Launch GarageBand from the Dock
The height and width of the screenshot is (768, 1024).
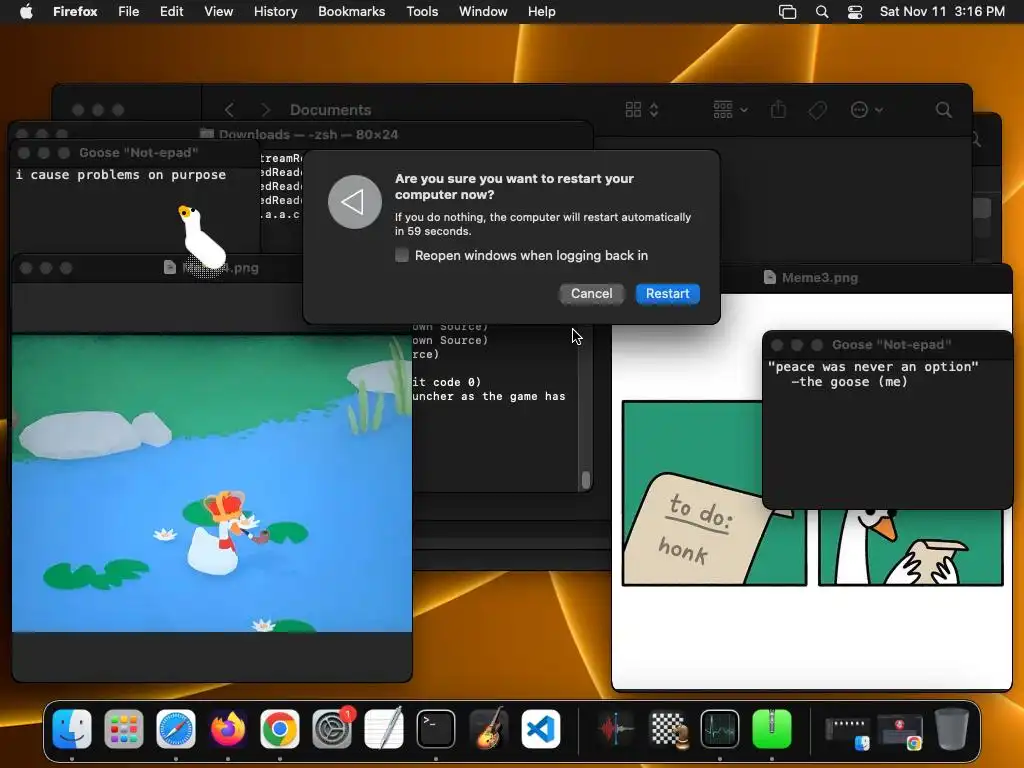pos(488,728)
